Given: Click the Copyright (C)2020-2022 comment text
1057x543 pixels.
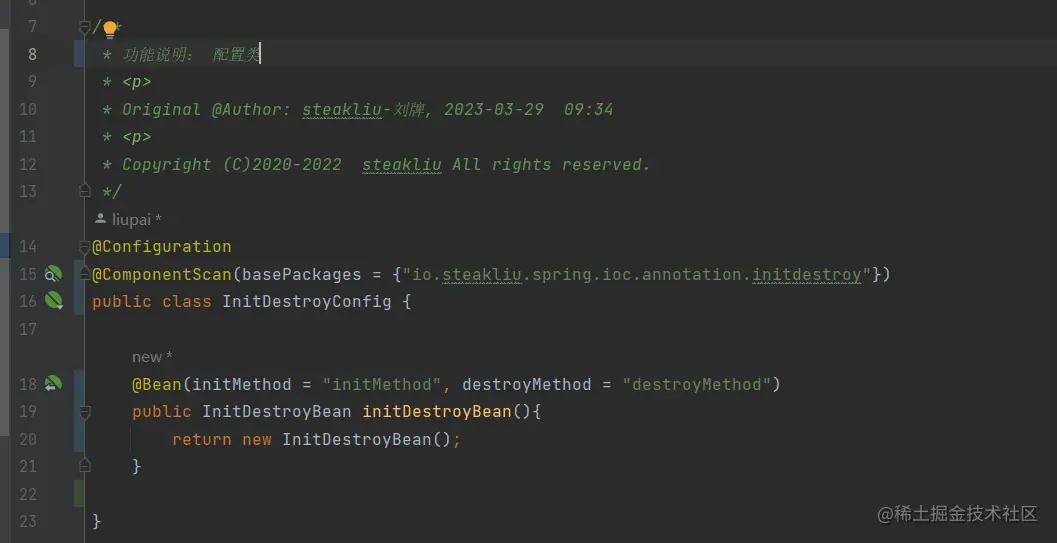Looking at the screenshot, I should tap(232, 164).
